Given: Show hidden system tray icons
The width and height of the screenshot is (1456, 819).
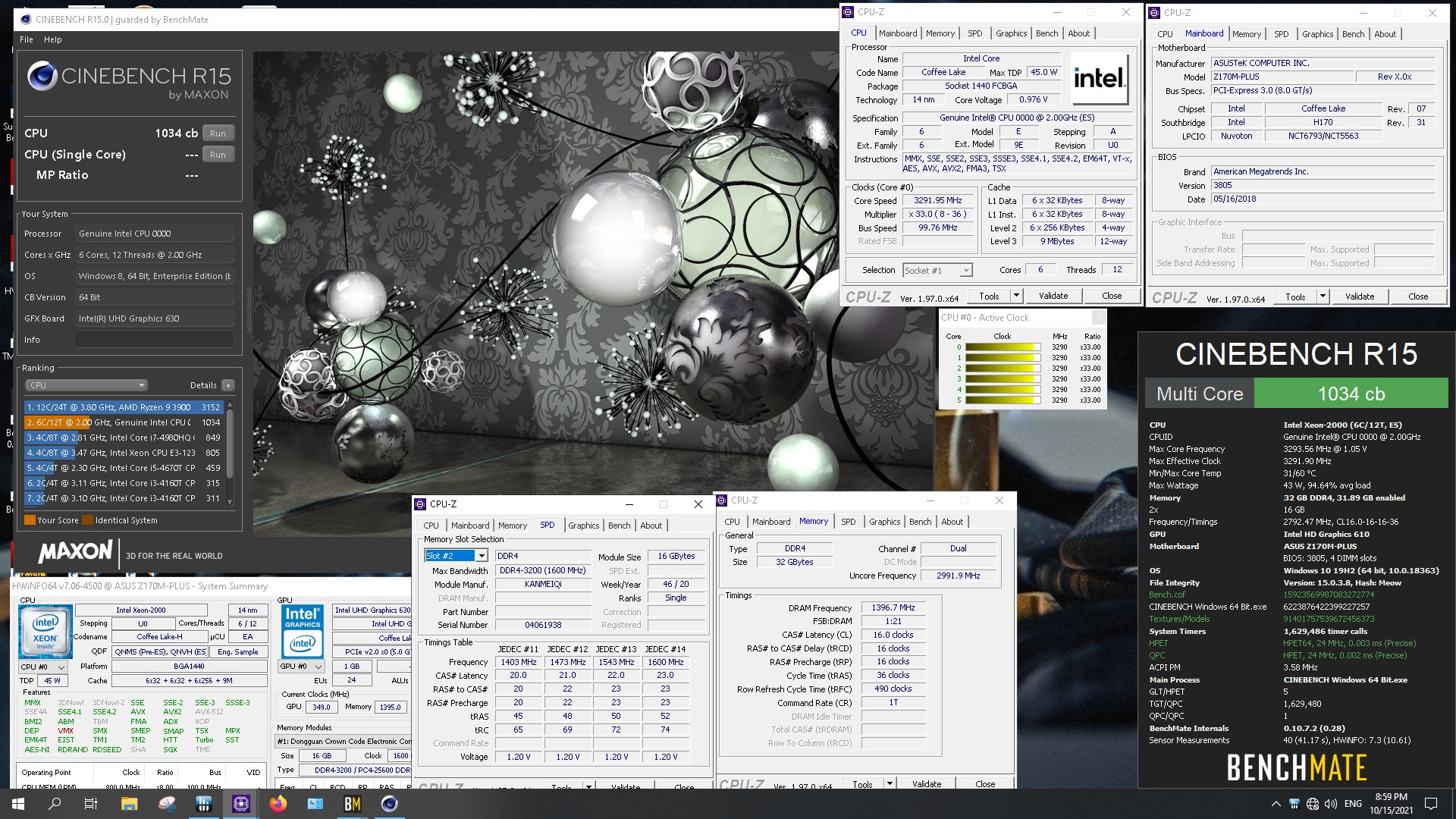Looking at the screenshot, I should (1276, 804).
